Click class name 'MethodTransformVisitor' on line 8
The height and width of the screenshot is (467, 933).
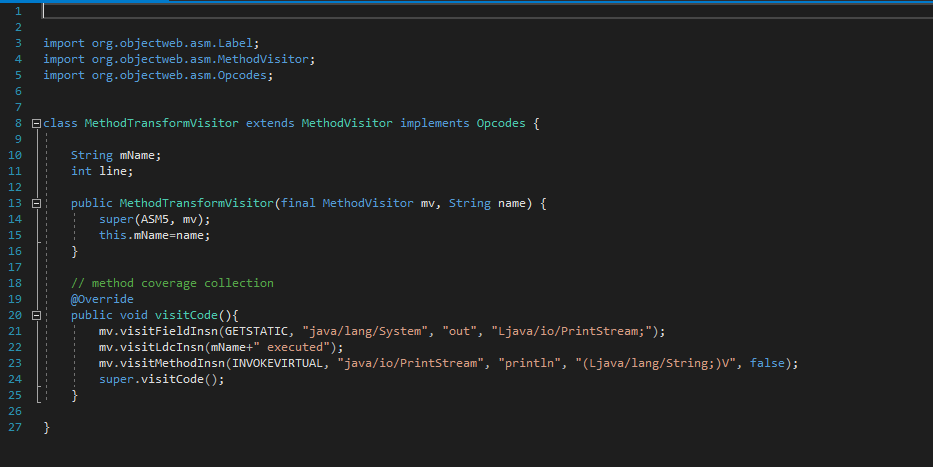pos(161,123)
